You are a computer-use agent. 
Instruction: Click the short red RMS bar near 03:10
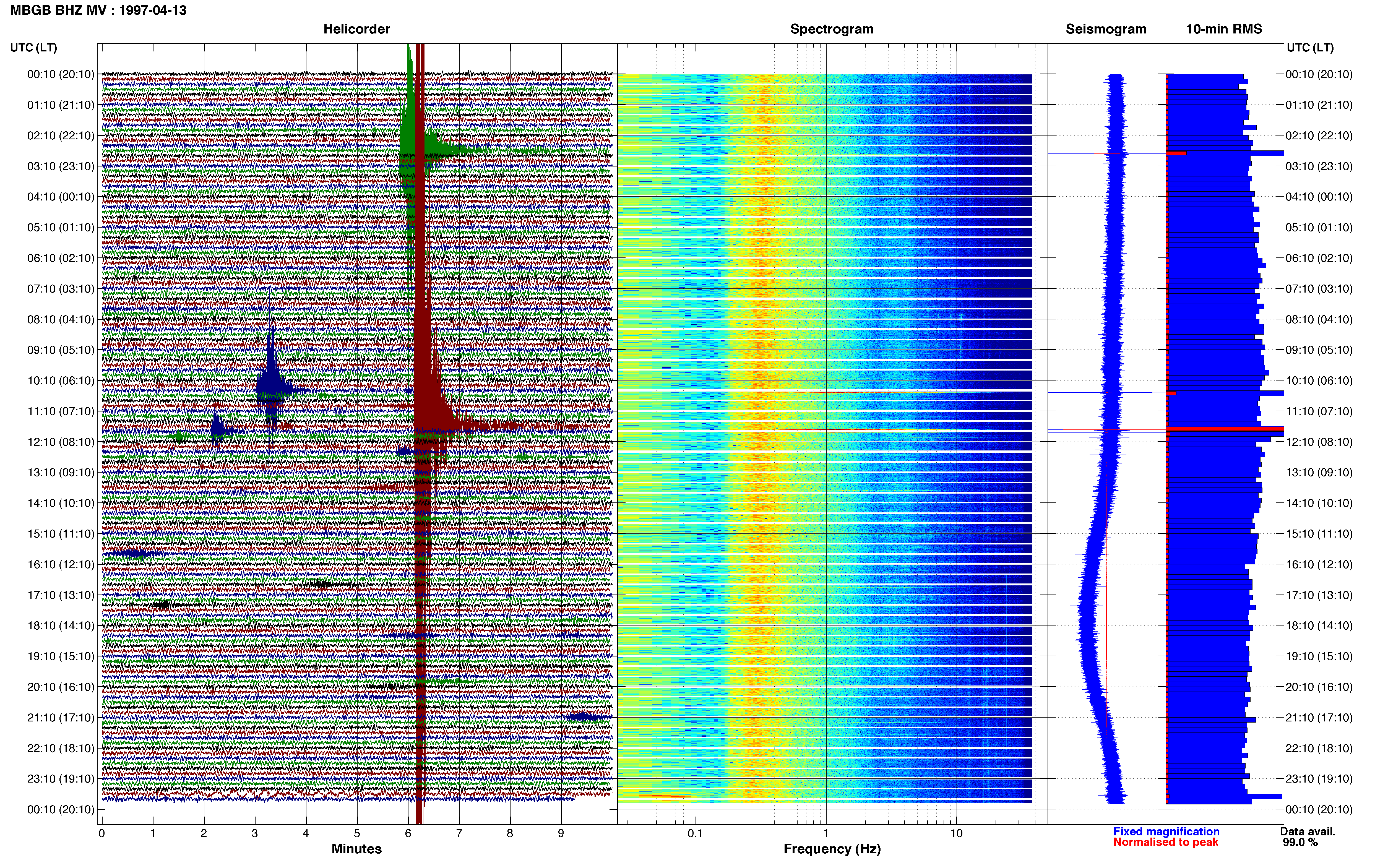coord(1177,153)
